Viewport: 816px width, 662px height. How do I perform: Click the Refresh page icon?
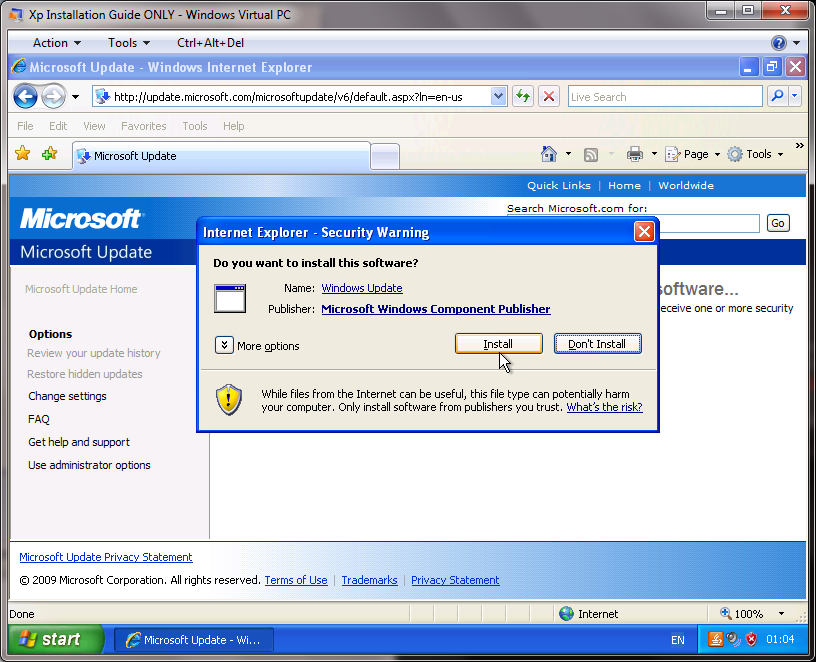[x=523, y=96]
